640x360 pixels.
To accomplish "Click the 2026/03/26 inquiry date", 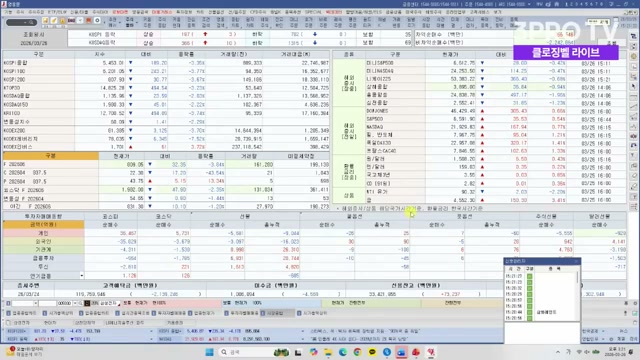I will pos(34,43).
